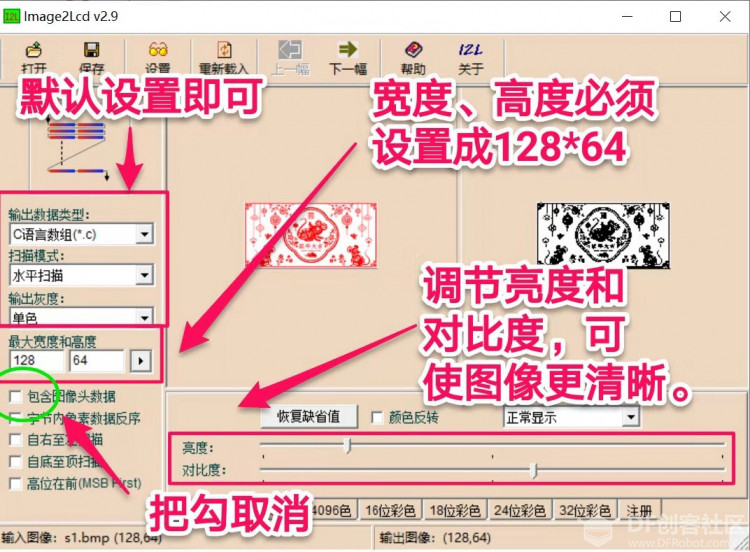The height and width of the screenshot is (552, 750).
Task: Switch to 4096色 tab
Action: click(x=332, y=510)
